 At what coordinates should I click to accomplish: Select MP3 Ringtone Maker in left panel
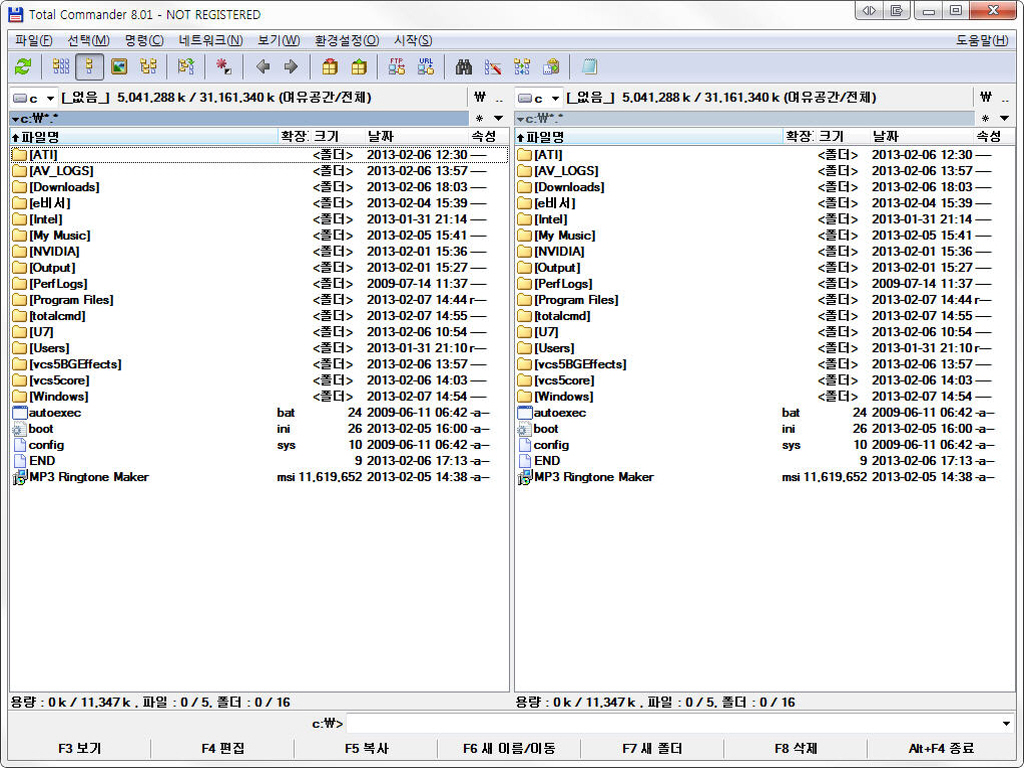259,477
